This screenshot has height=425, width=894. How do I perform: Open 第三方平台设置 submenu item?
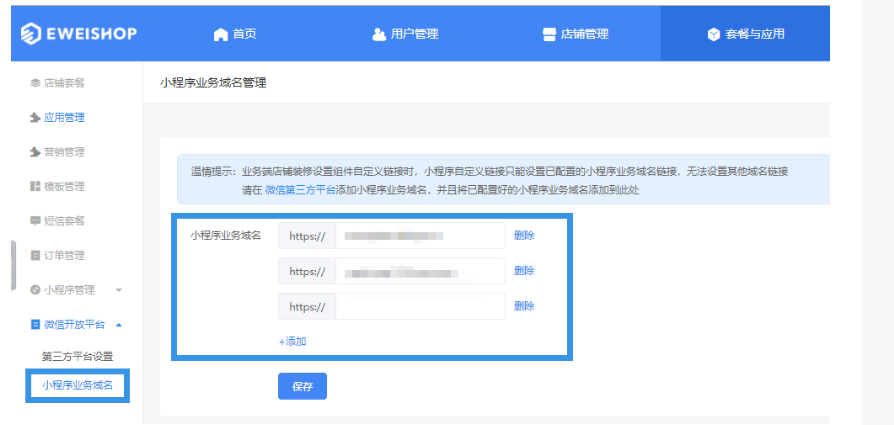78,357
